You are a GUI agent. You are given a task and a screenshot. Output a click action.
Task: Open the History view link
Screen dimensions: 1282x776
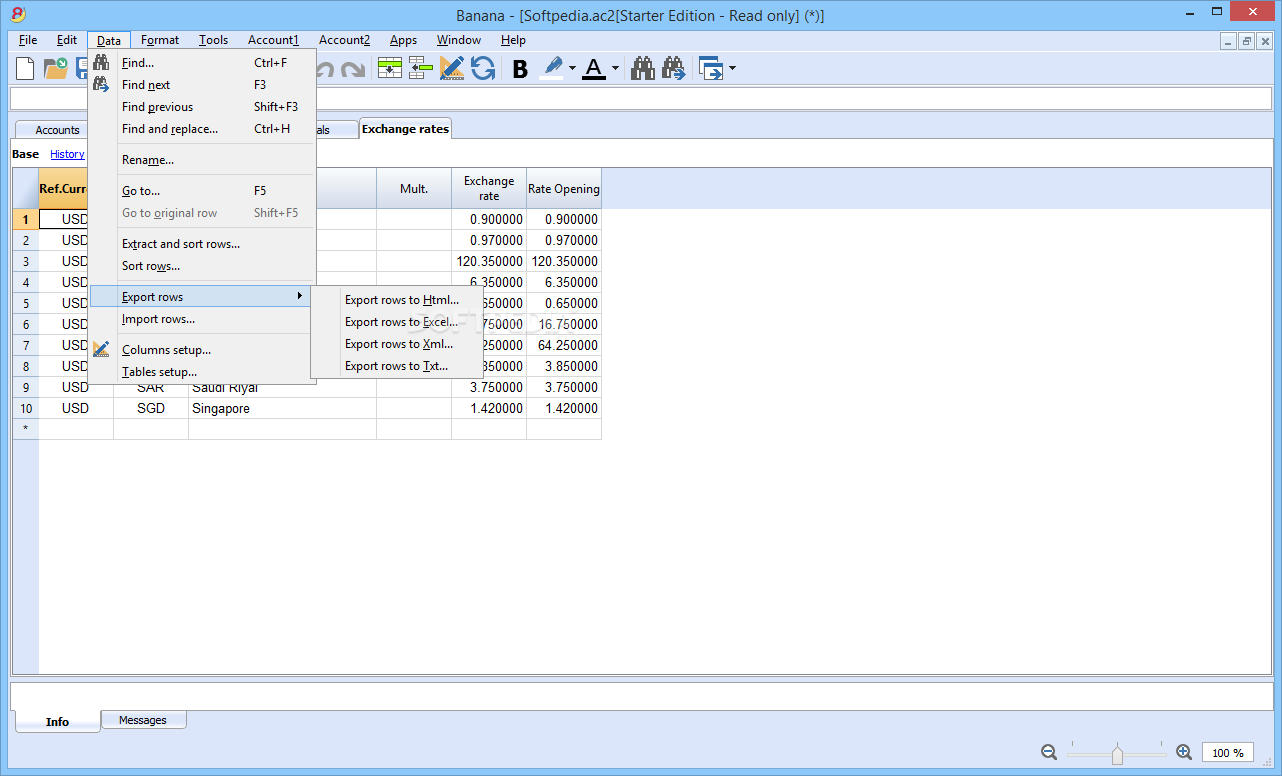(x=67, y=154)
